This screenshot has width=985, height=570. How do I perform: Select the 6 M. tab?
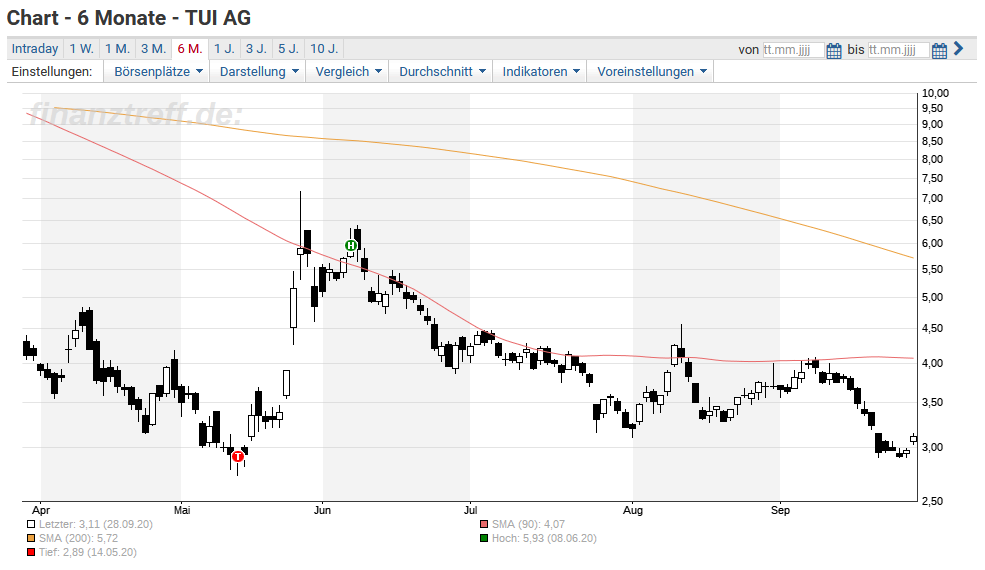tap(190, 48)
